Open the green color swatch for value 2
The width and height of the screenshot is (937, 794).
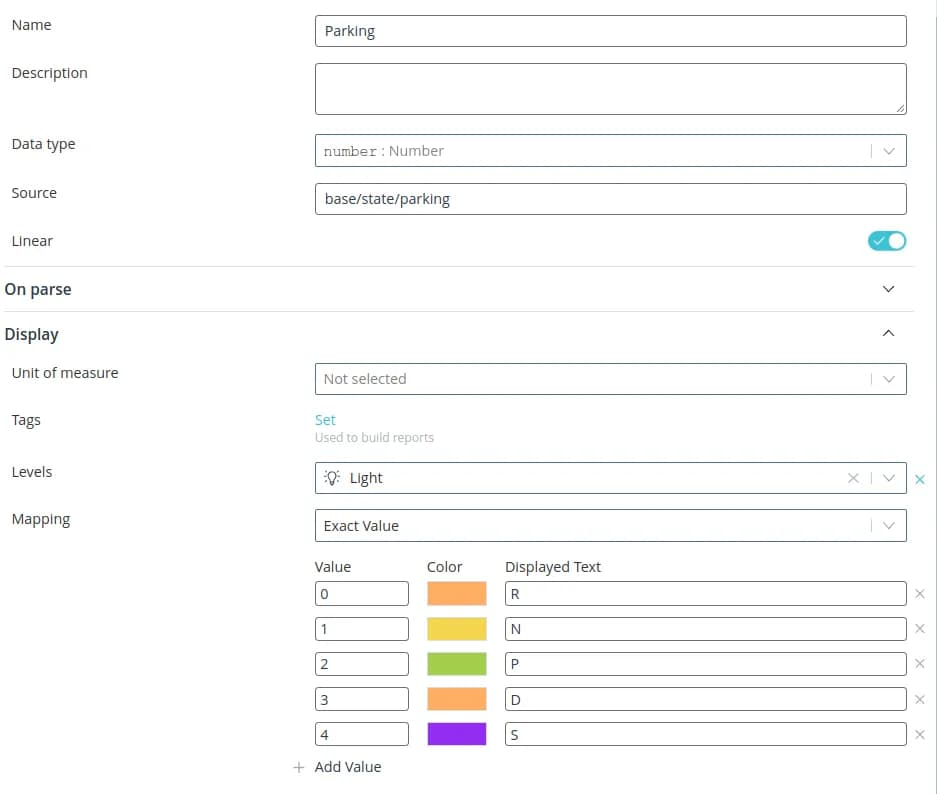click(456, 664)
